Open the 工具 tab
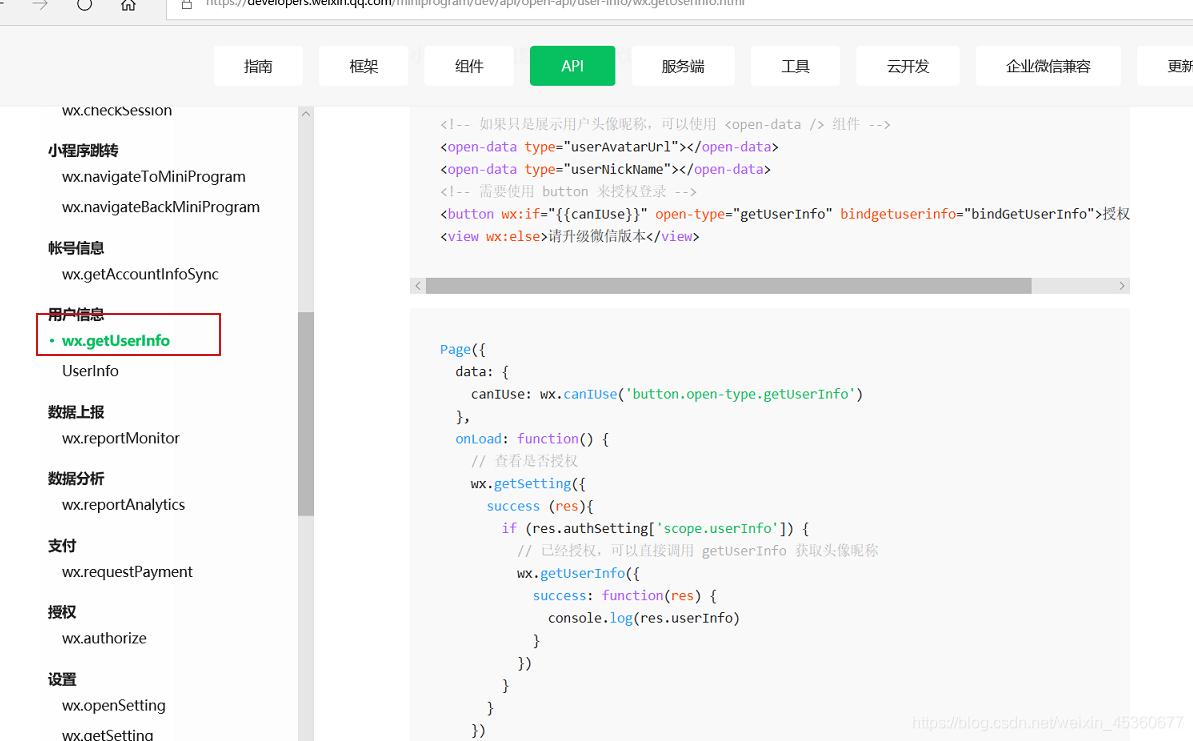This screenshot has height=741, width=1193. (795, 66)
